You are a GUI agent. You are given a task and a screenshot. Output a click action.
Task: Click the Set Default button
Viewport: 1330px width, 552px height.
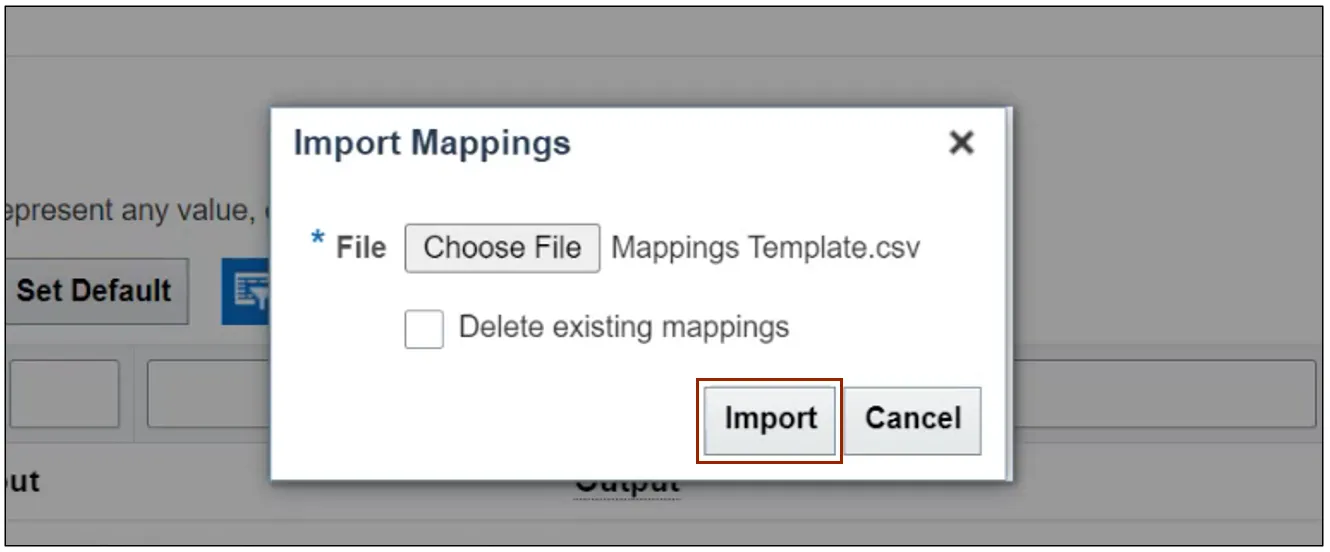click(x=95, y=291)
